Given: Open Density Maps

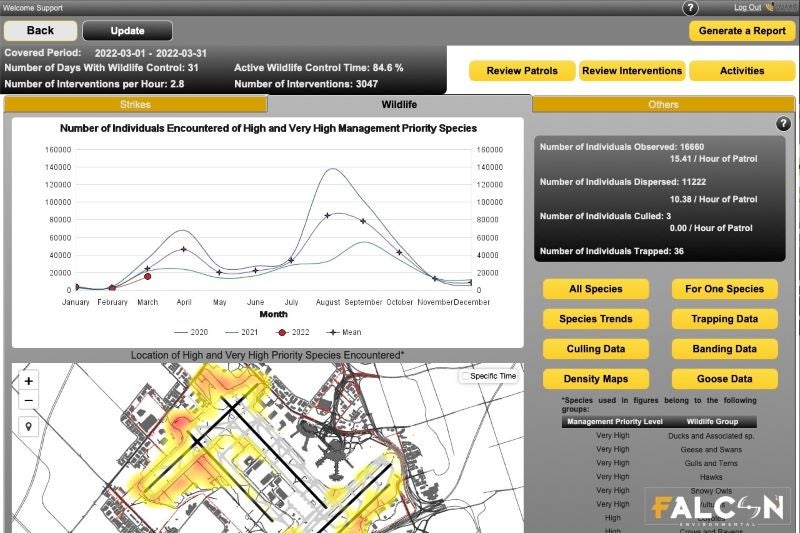Looking at the screenshot, I should coord(595,379).
